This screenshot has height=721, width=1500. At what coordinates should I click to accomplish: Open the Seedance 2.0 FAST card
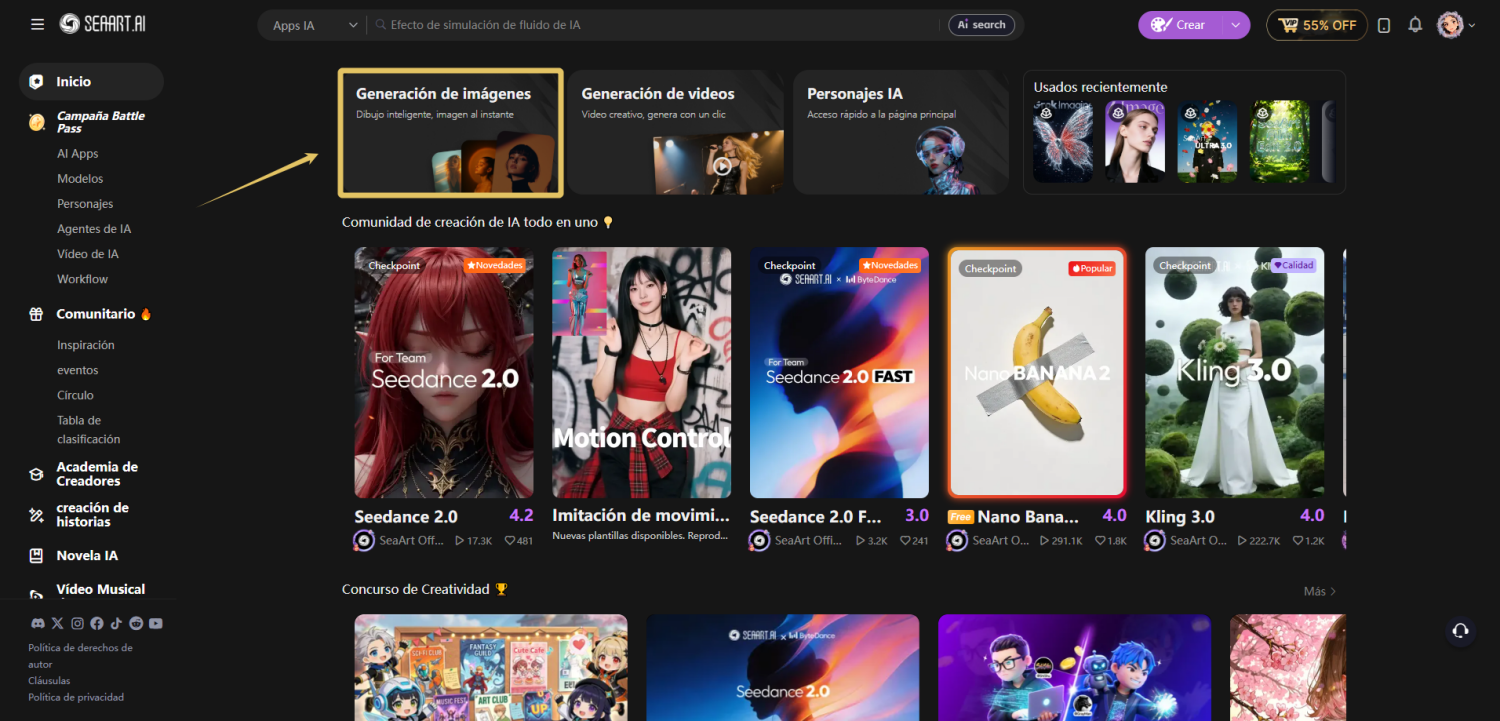click(x=840, y=373)
